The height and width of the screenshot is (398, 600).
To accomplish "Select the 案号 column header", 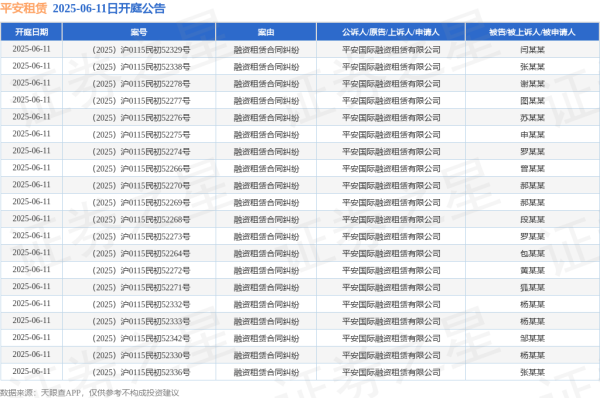I will (139, 32).
